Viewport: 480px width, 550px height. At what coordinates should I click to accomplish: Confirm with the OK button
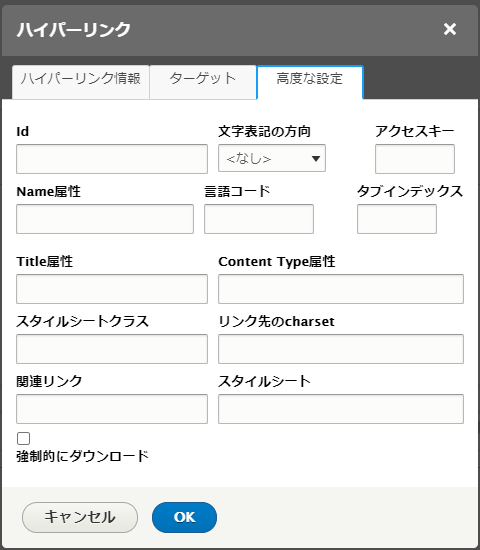[x=185, y=517]
